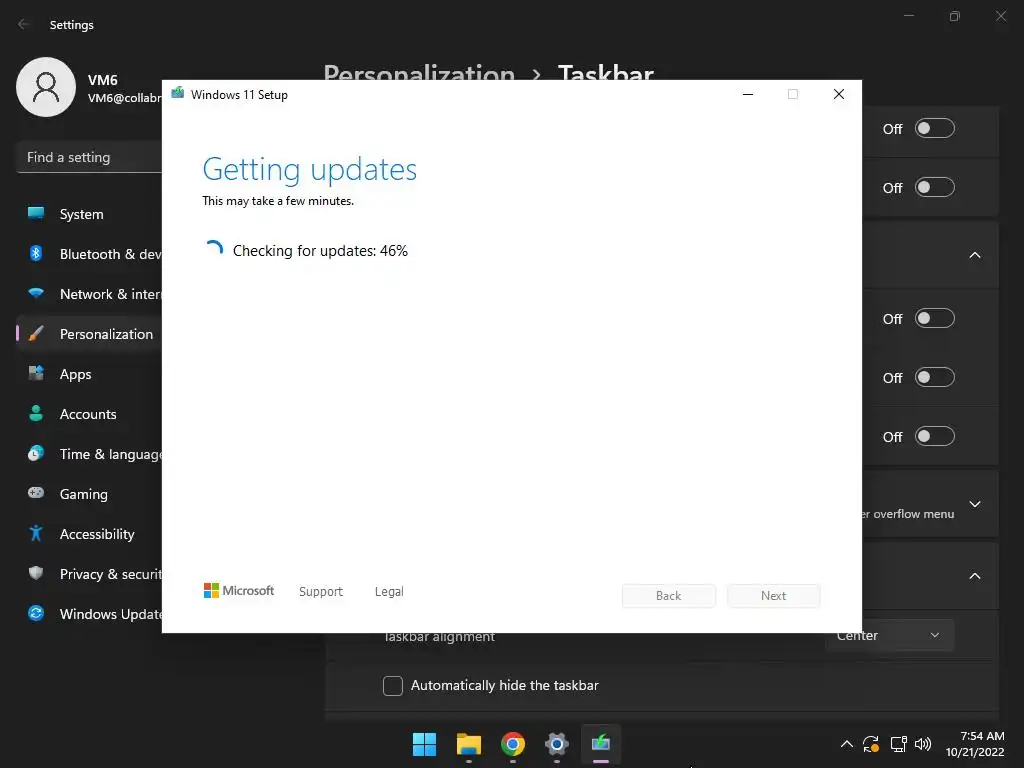
Task: Open the Start menu on taskbar
Action: (x=424, y=744)
